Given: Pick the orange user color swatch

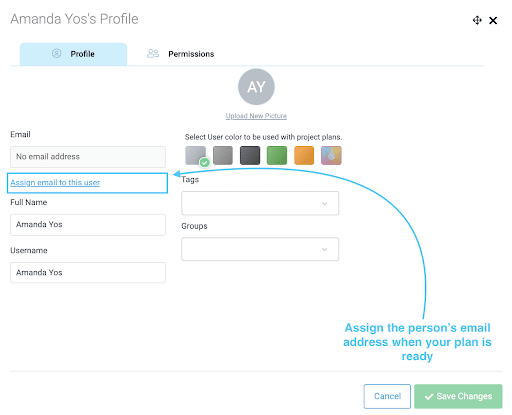Looking at the screenshot, I should 304,155.
